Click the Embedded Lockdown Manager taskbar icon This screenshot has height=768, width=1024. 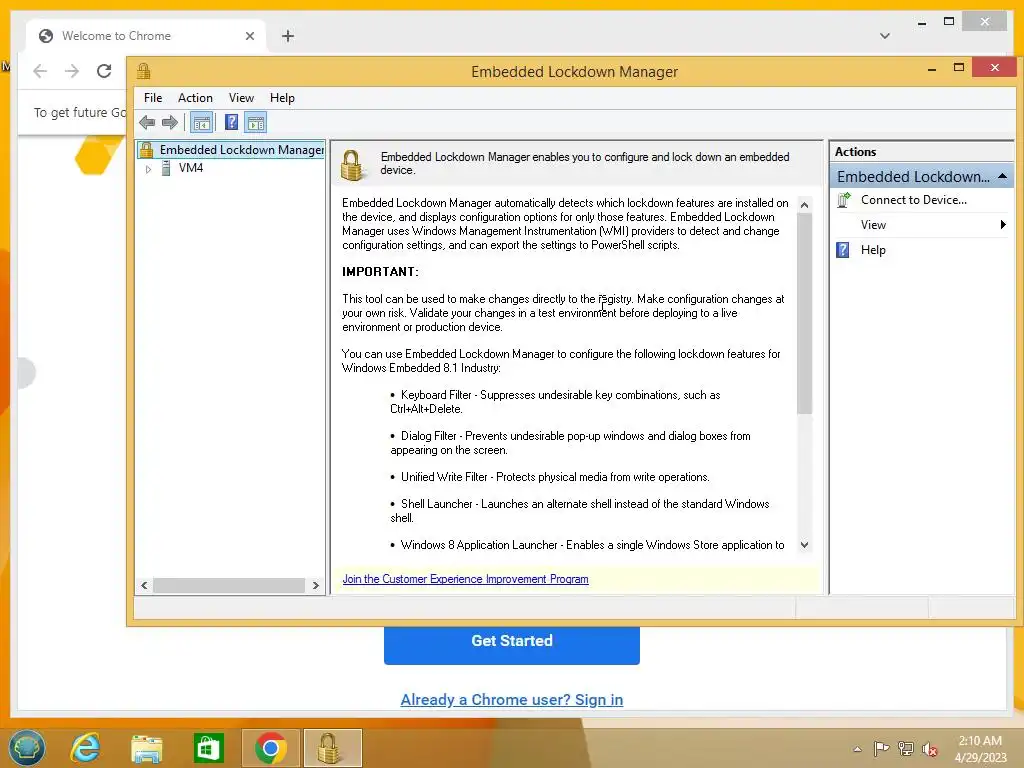(332, 748)
